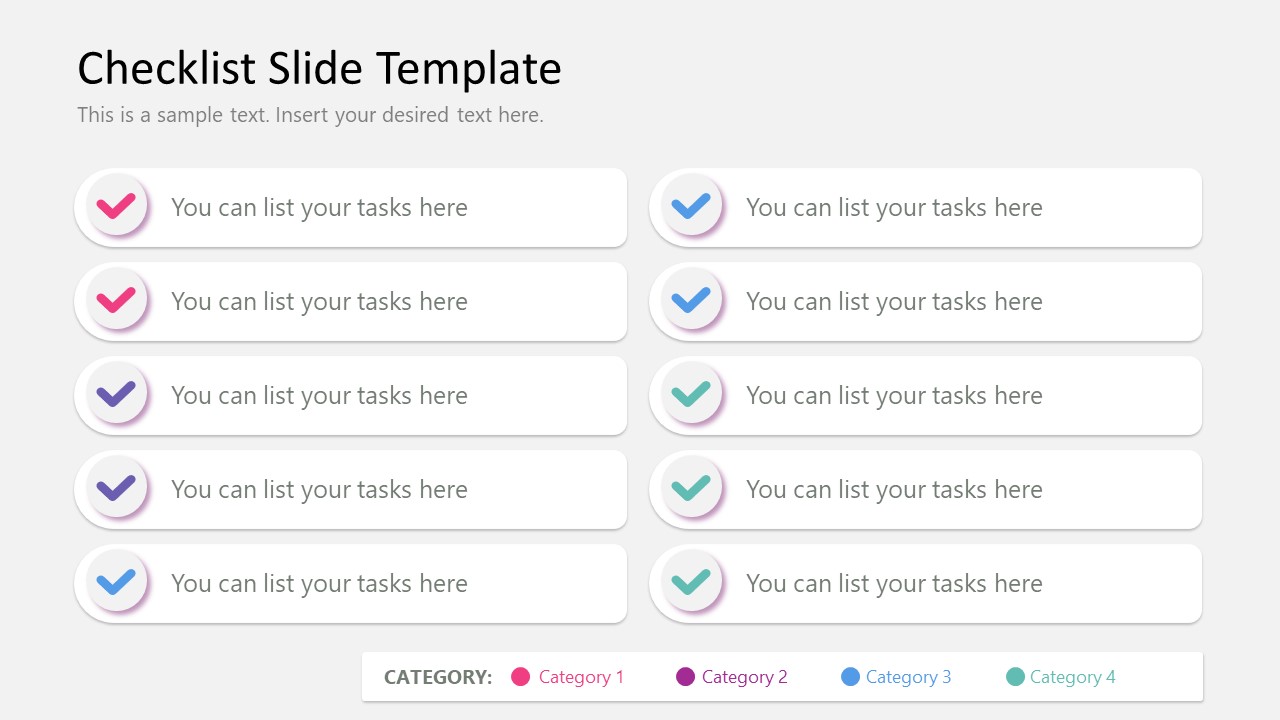The image size is (1280, 720).
Task: Select the blue checkmark on the top right task
Action: coord(691,207)
